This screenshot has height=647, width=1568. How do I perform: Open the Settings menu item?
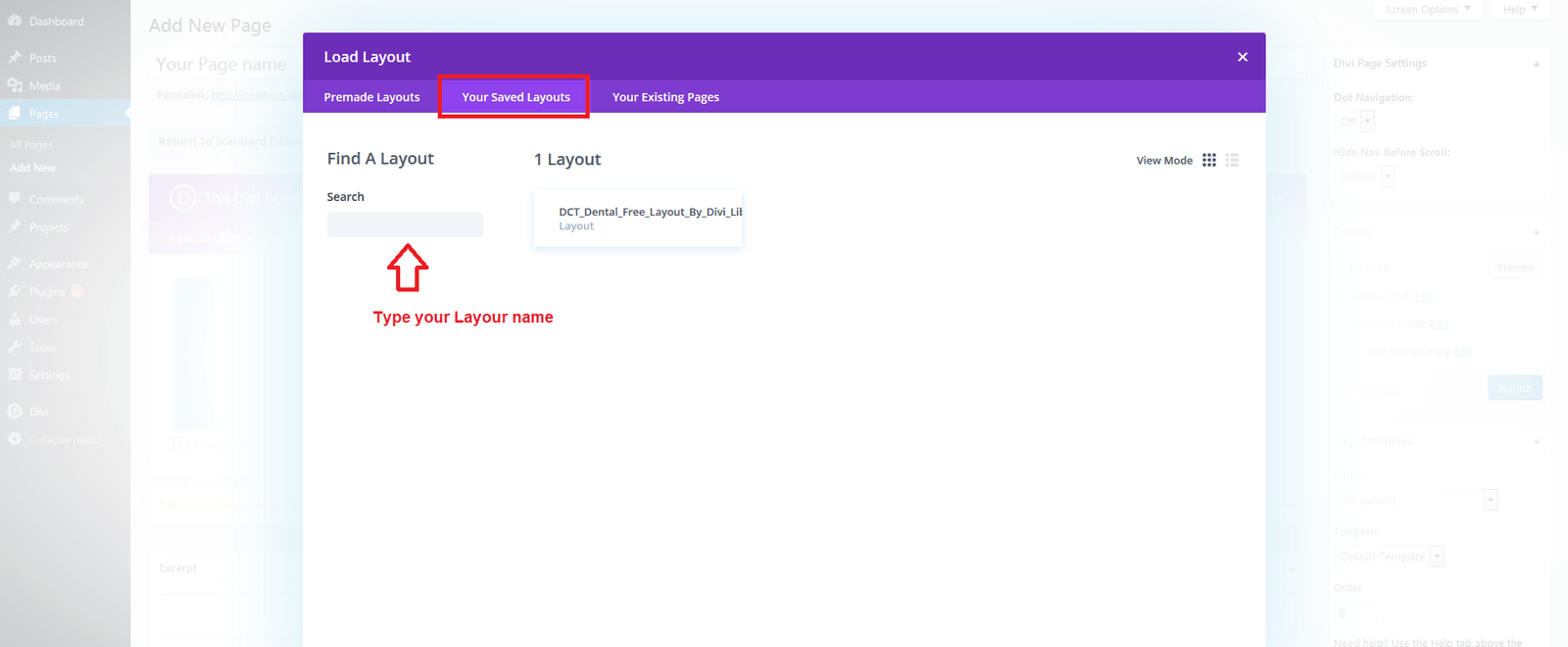(x=49, y=375)
